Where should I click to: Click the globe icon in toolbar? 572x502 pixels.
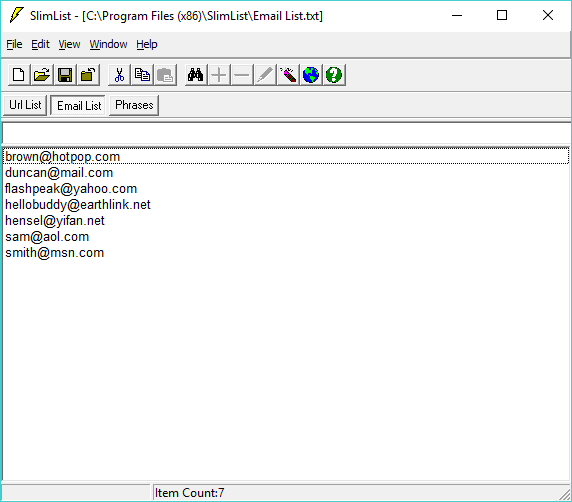click(x=311, y=75)
